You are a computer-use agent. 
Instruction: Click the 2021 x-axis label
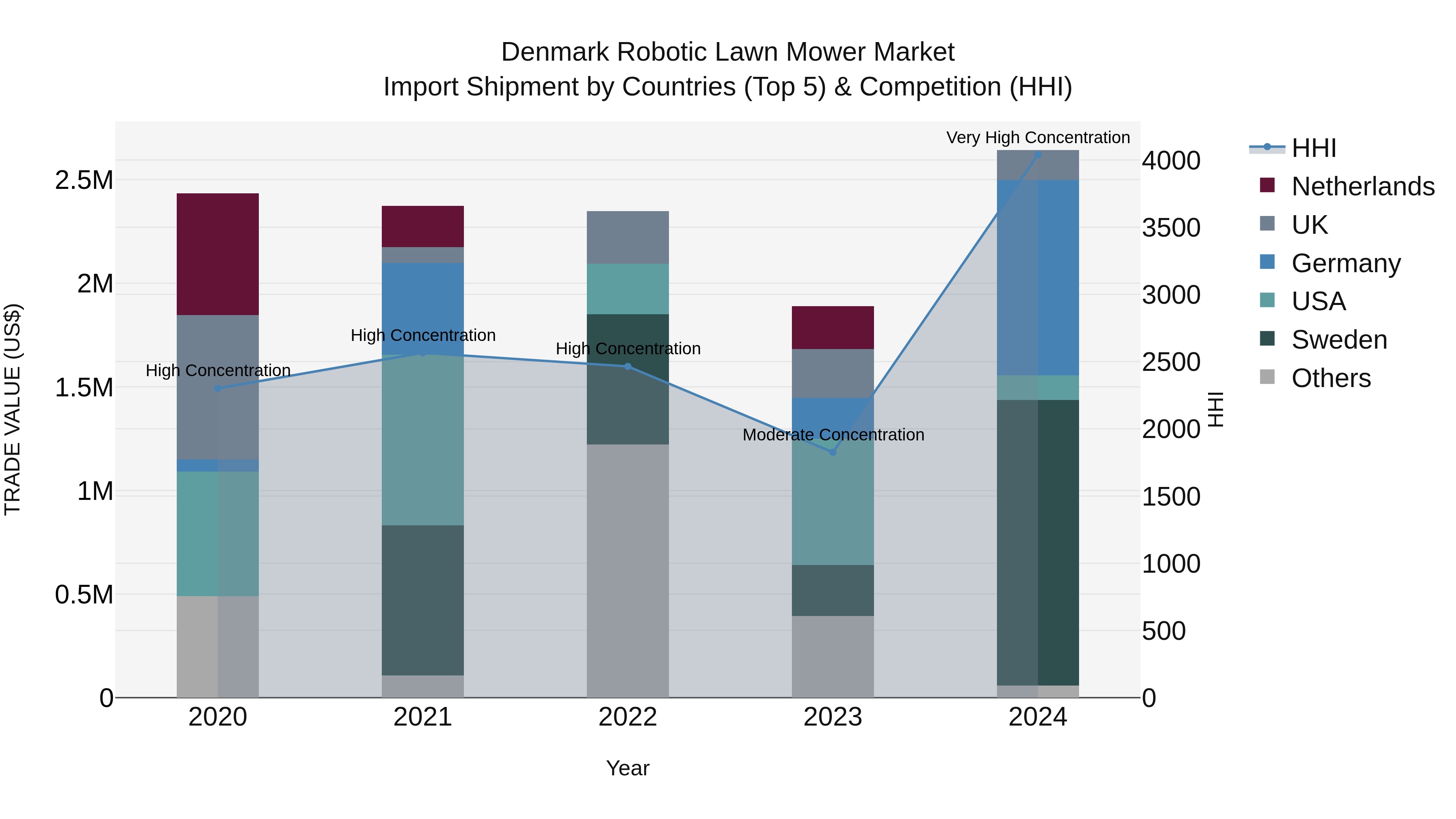(423, 717)
